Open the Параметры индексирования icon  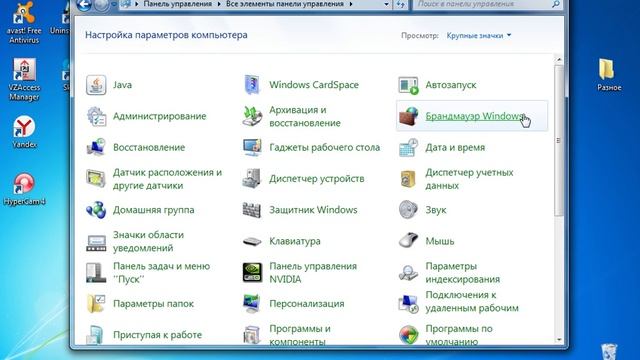click(x=409, y=273)
